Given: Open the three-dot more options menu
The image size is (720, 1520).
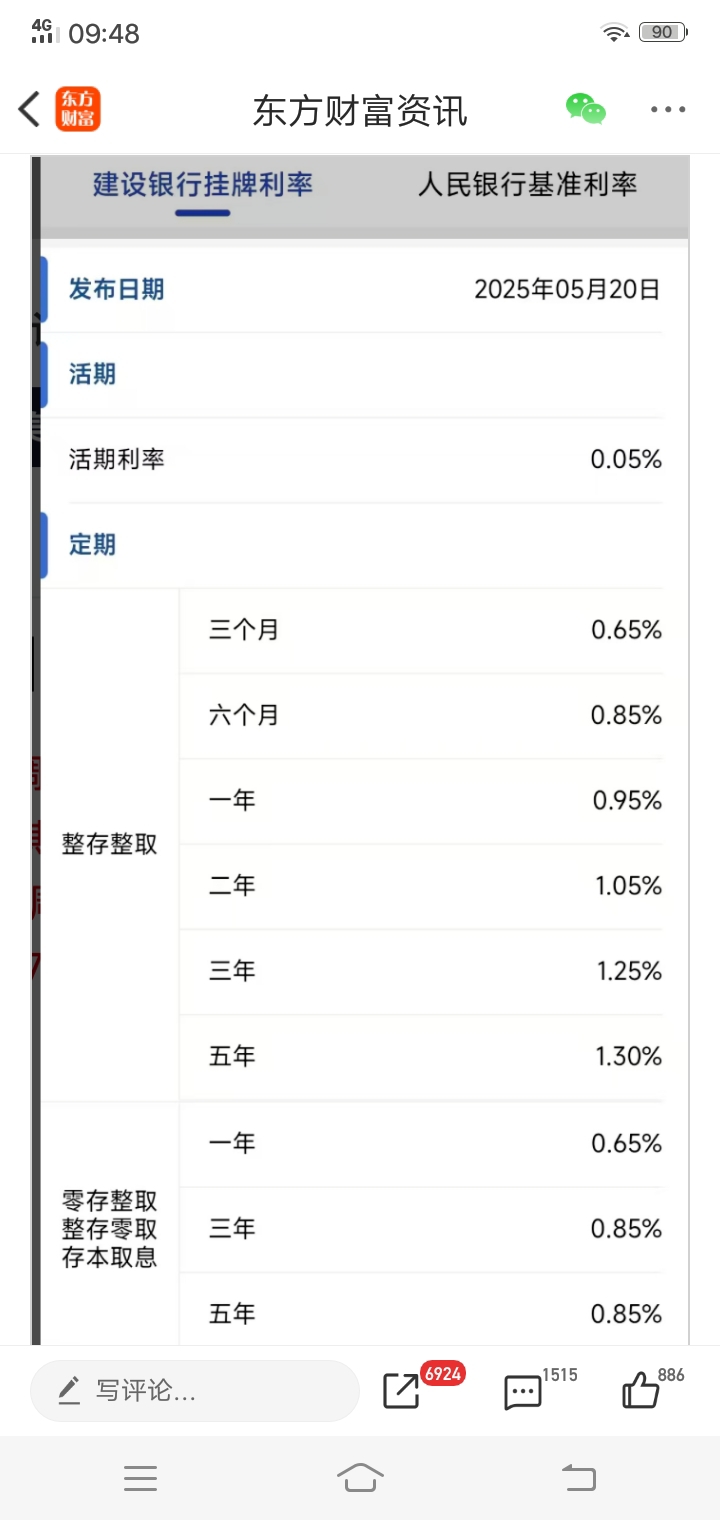Looking at the screenshot, I should tap(668, 109).
